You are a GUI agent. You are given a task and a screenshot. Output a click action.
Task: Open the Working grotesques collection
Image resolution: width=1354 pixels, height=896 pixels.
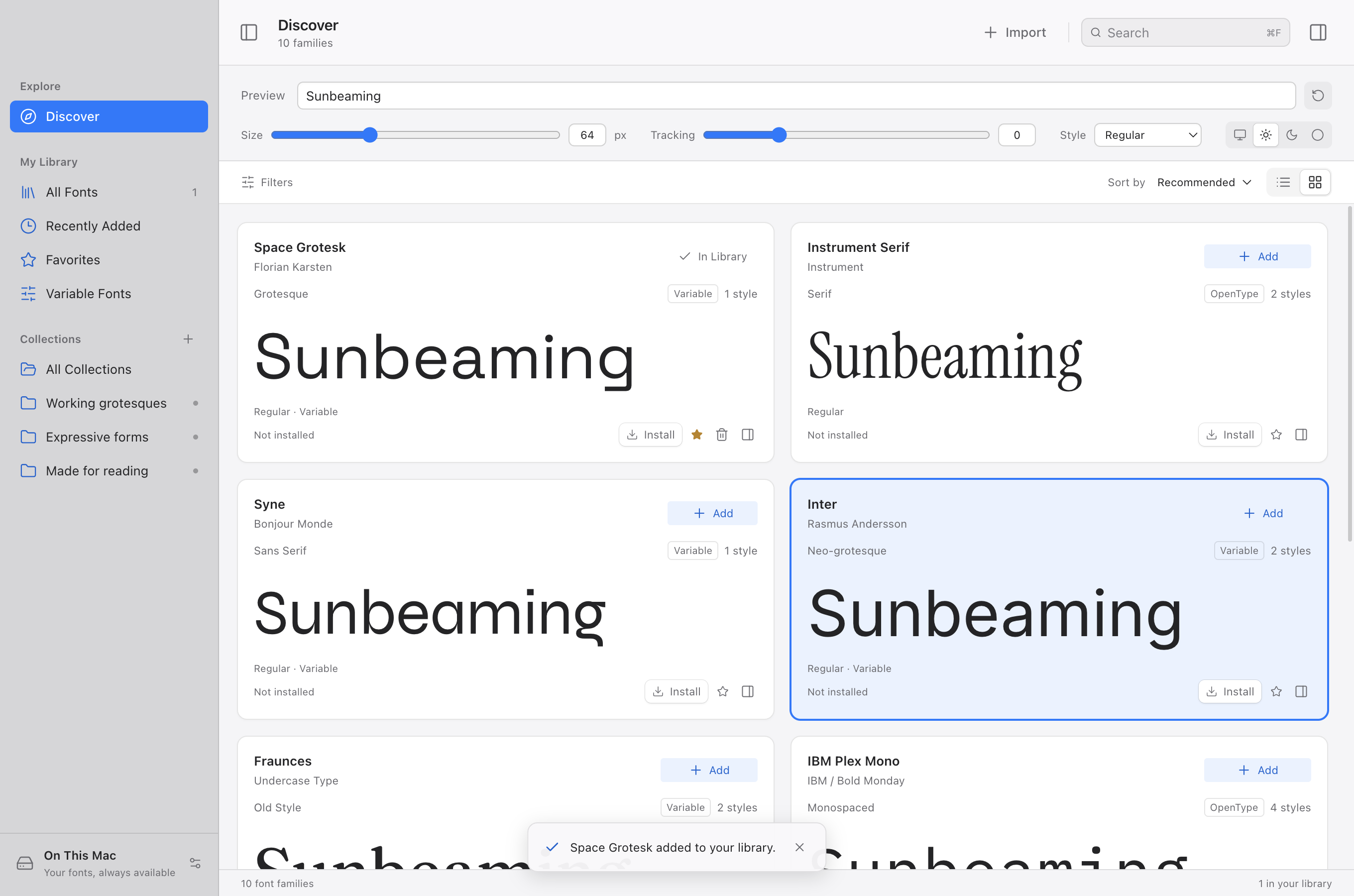(x=109, y=403)
